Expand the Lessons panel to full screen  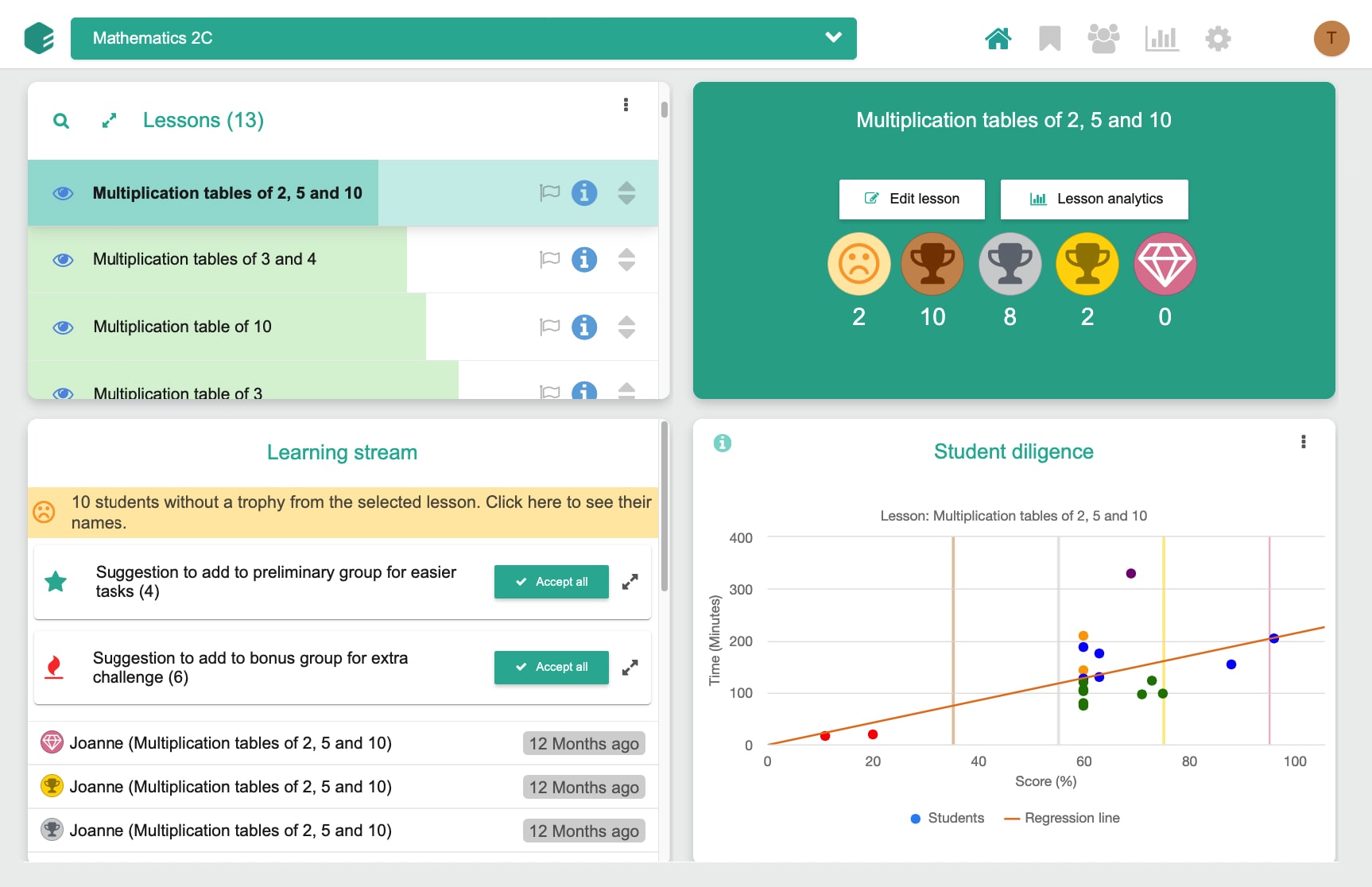109,121
